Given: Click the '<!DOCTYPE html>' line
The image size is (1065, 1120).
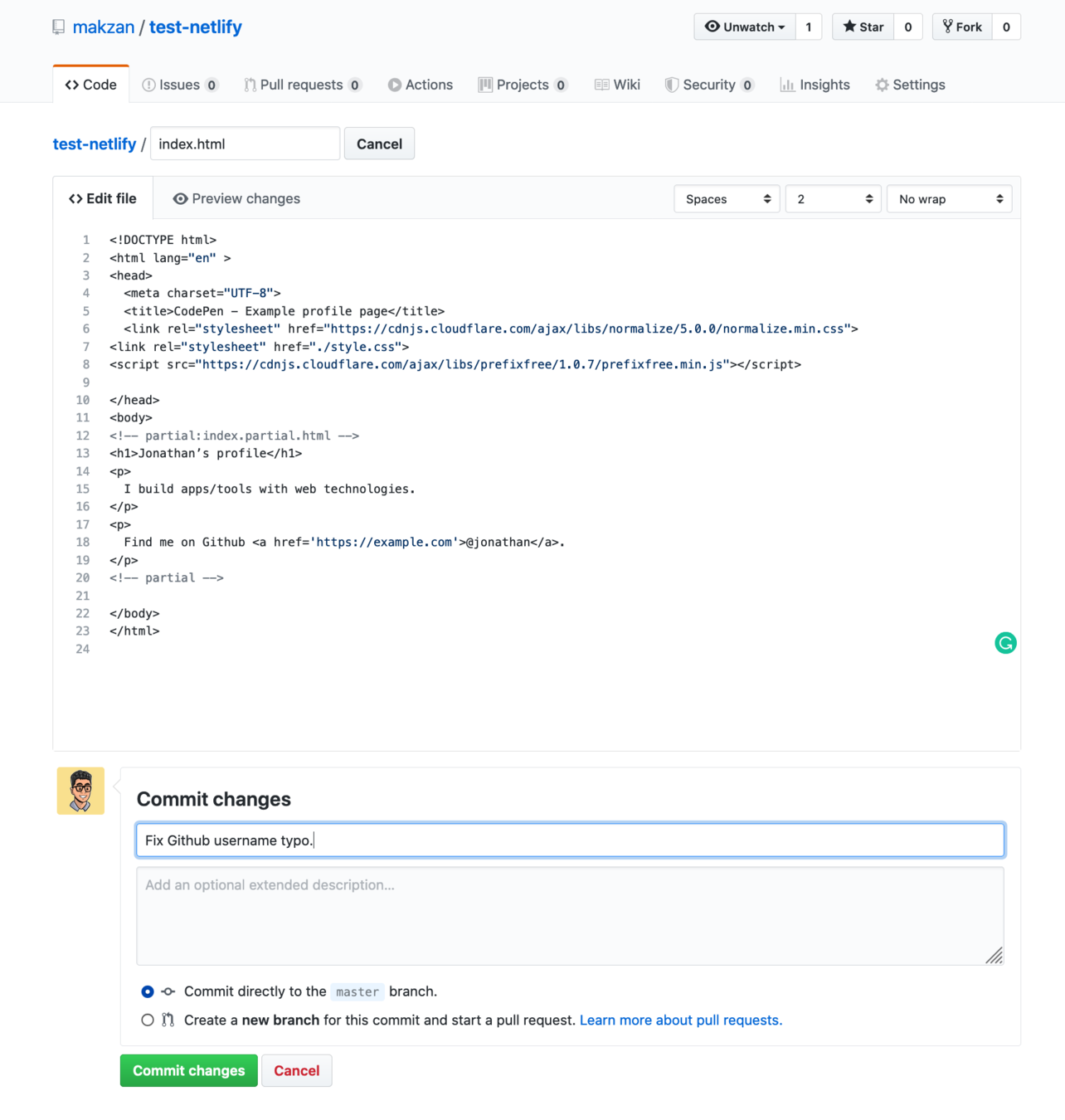Looking at the screenshot, I should click(163, 240).
